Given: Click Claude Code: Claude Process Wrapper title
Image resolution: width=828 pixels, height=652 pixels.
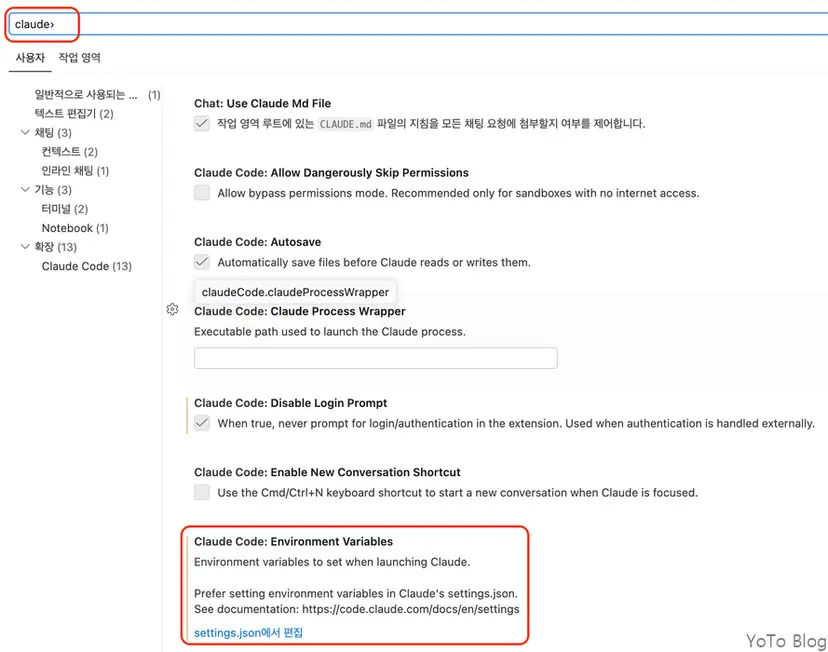Looking at the screenshot, I should click(299, 311).
